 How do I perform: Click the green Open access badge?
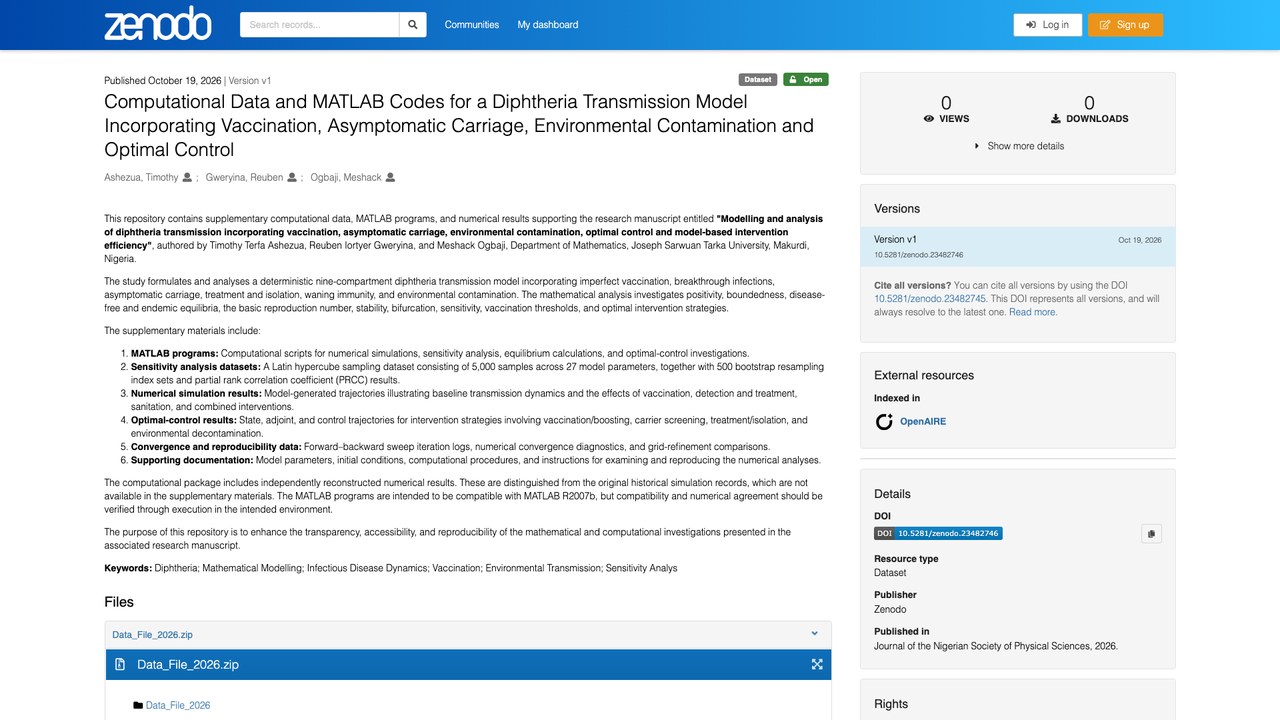click(805, 80)
